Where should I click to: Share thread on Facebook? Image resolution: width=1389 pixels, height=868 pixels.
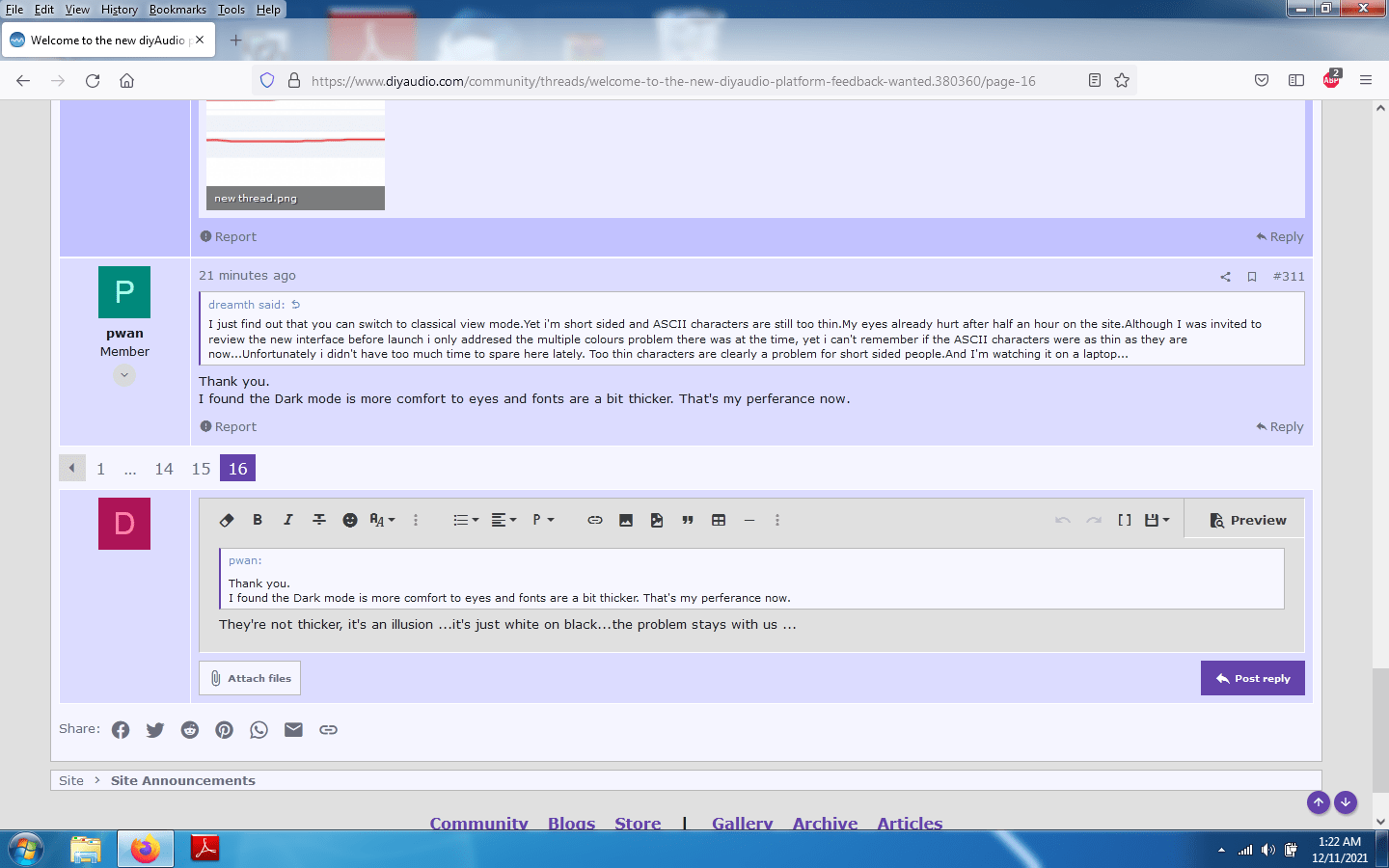(x=121, y=730)
